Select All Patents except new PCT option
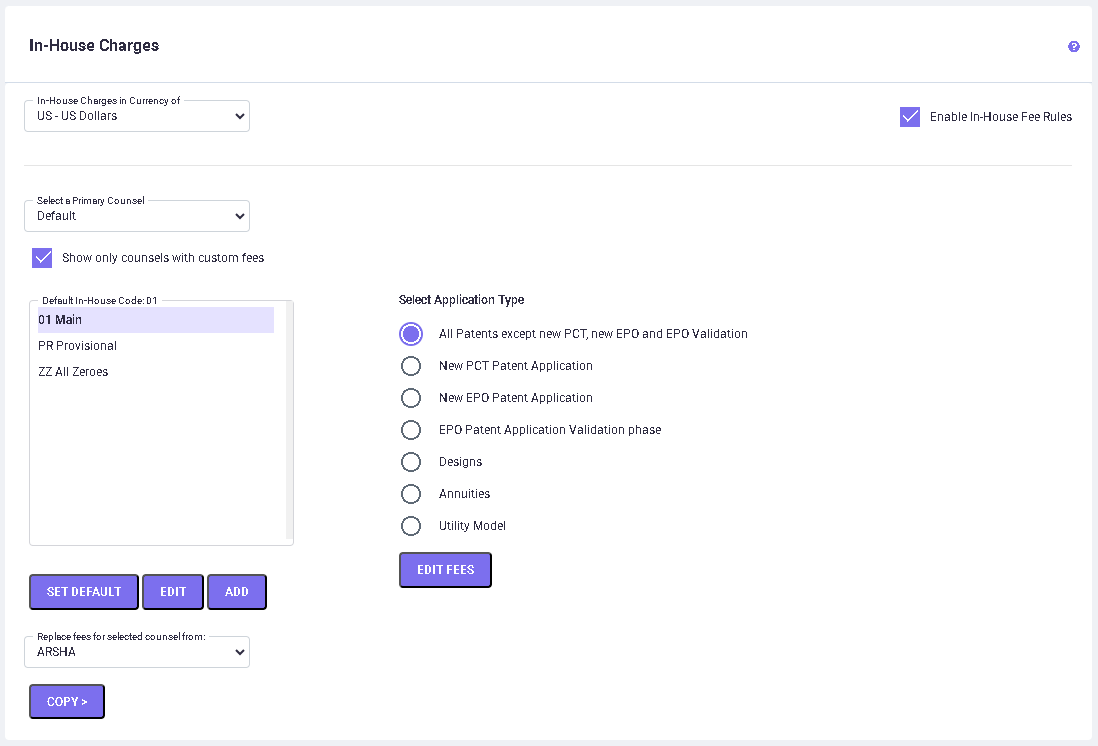 tap(411, 334)
